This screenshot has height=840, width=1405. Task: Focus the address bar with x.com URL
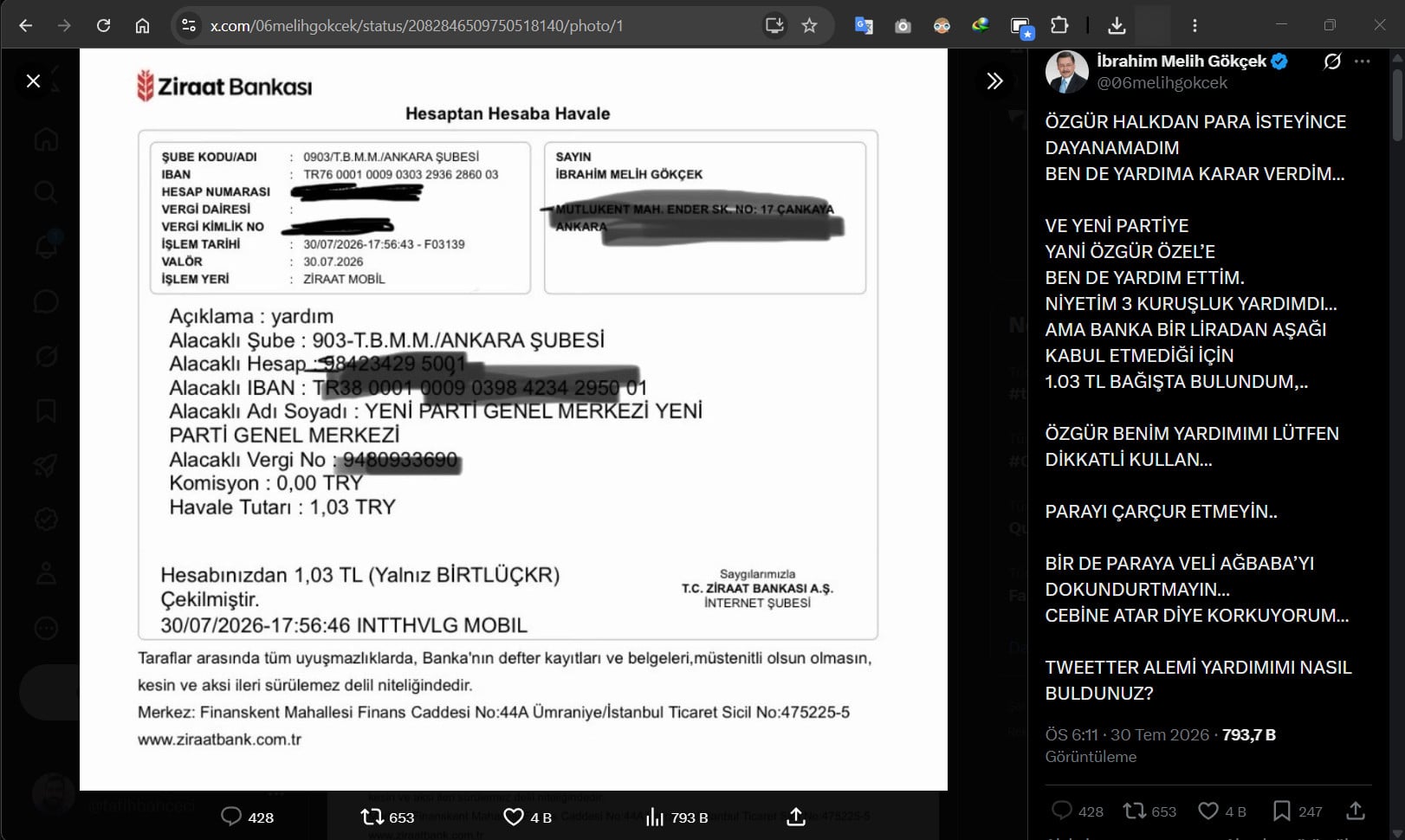[476, 26]
